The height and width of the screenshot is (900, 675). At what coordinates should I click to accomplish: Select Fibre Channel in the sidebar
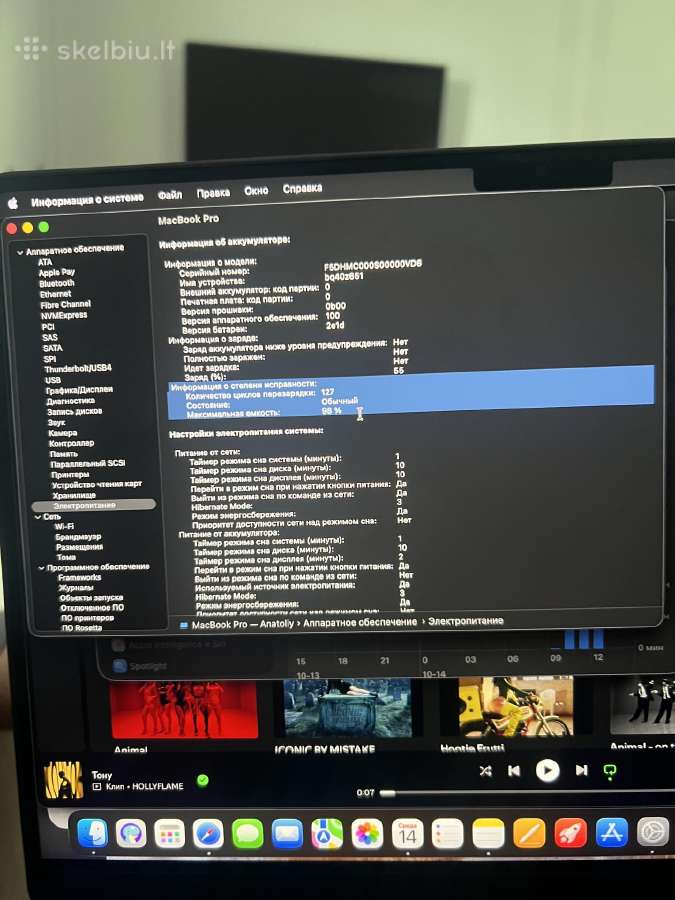(65, 304)
